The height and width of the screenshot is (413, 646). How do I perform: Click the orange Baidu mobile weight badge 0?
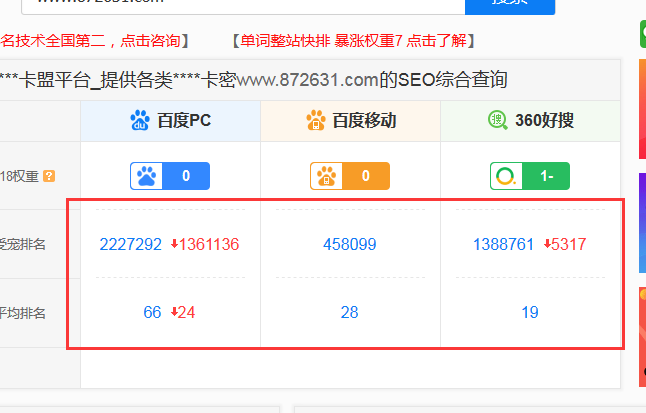point(350,176)
